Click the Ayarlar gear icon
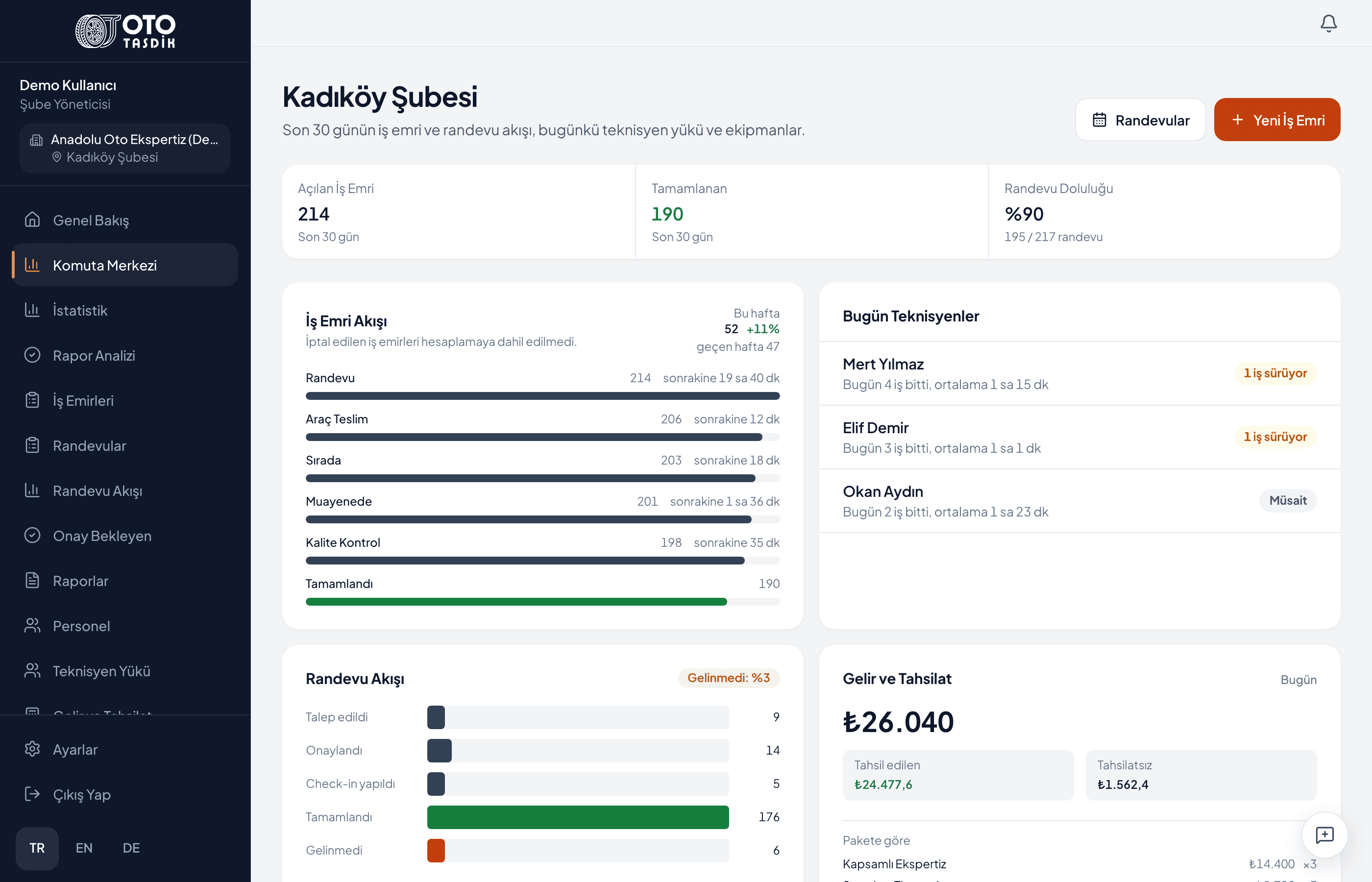This screenshot has width=1372, height=882. (32, 749)
